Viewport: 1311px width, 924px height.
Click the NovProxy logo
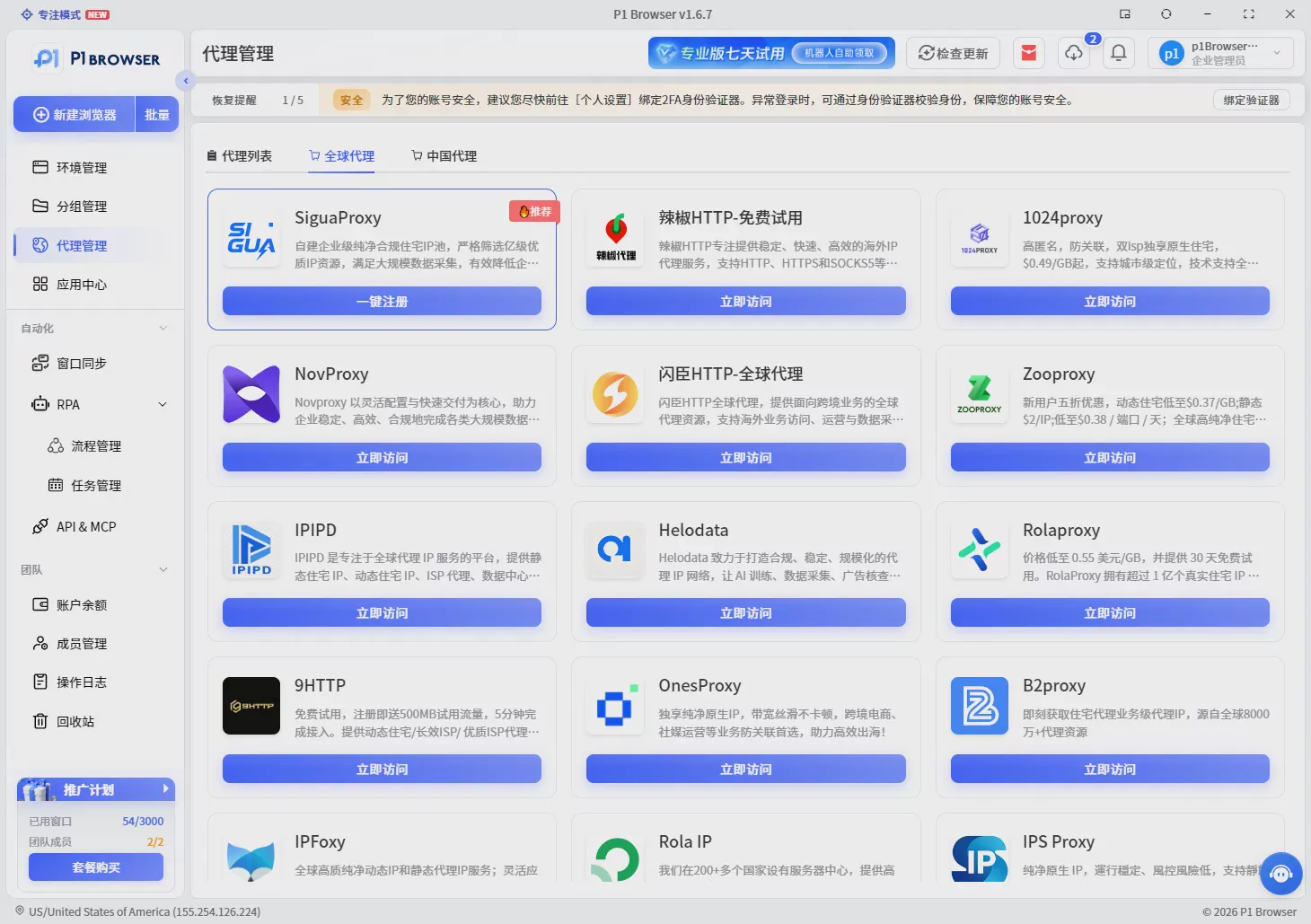tap(251, 395)
